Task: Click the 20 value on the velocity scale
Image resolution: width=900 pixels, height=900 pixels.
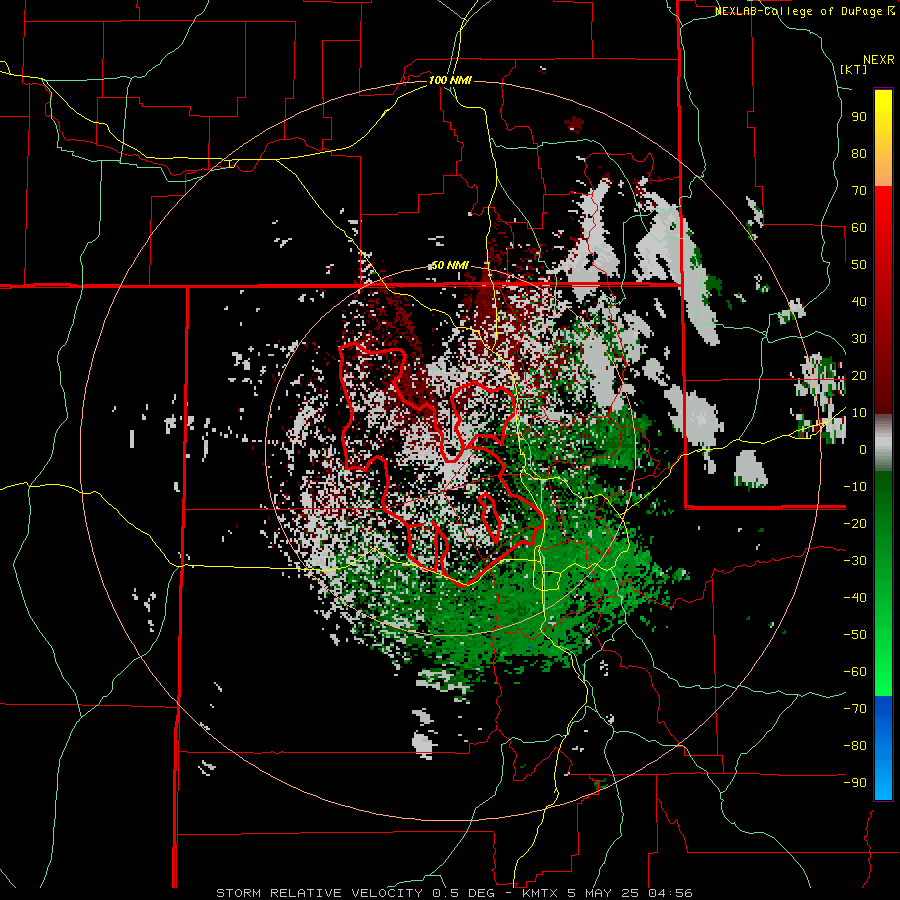Action: tap(859, 375)
